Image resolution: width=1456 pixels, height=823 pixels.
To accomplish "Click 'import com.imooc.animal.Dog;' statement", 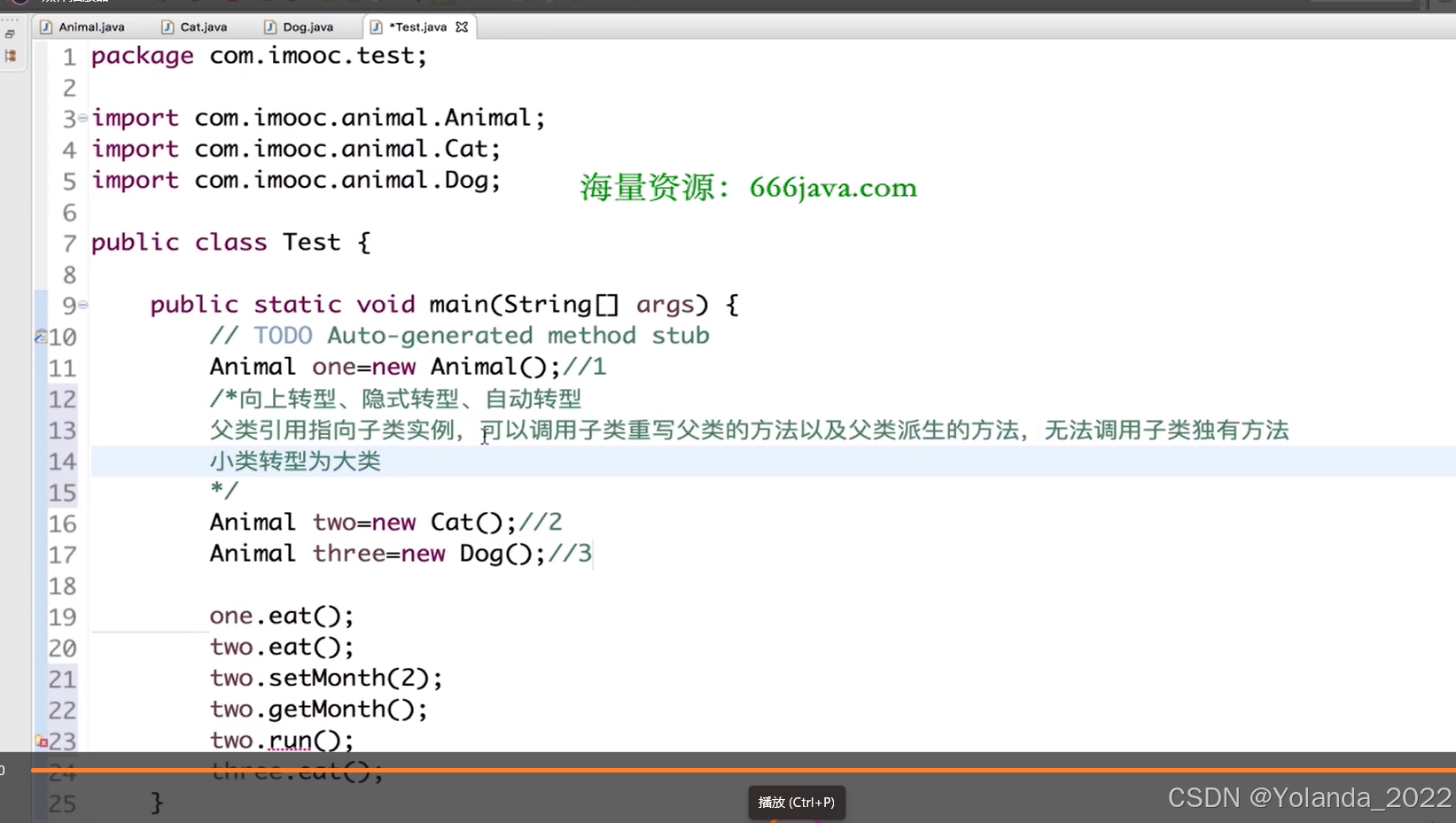I will click(x=296, y=180).
